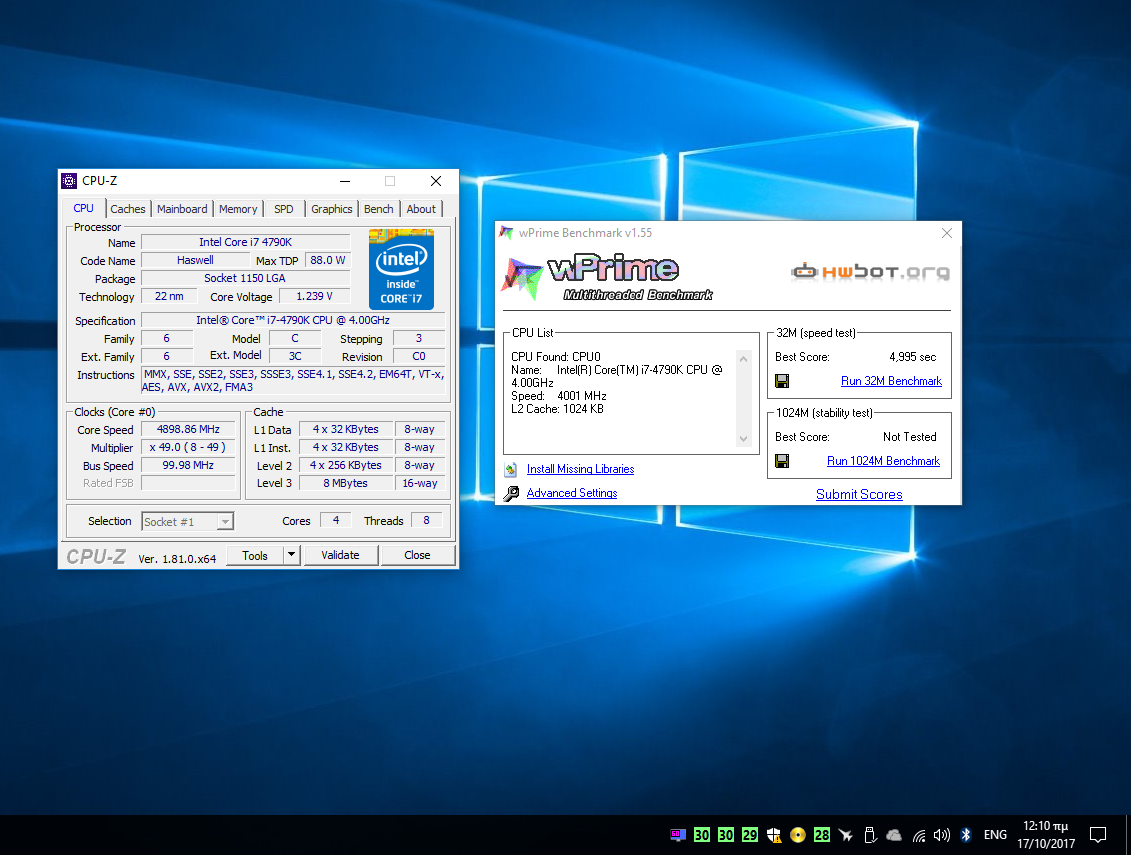
Task: Click the Technology value '22 nm'
Action: pos(169,297)
